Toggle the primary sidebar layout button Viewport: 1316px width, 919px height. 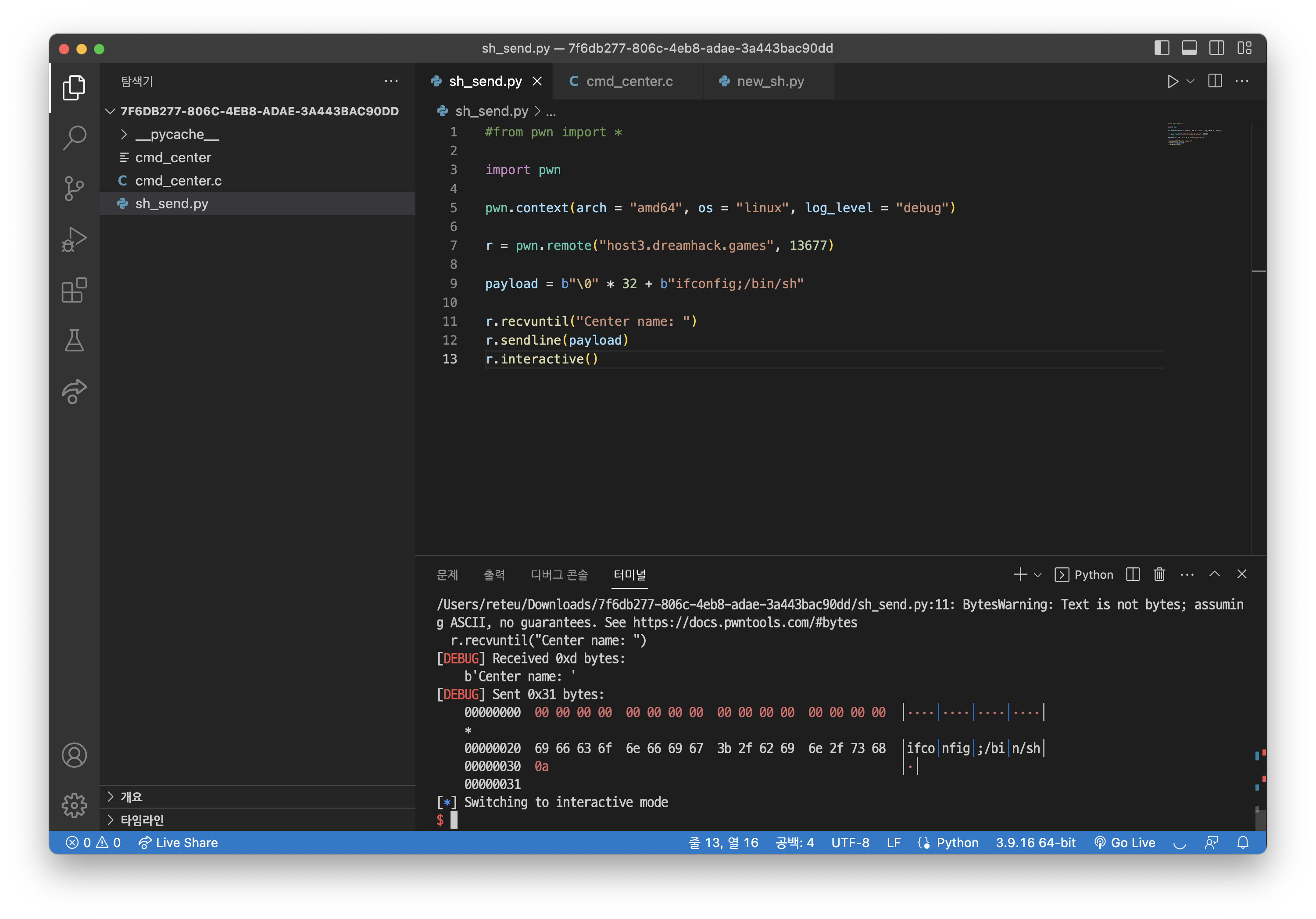(x=1161, y=48)
